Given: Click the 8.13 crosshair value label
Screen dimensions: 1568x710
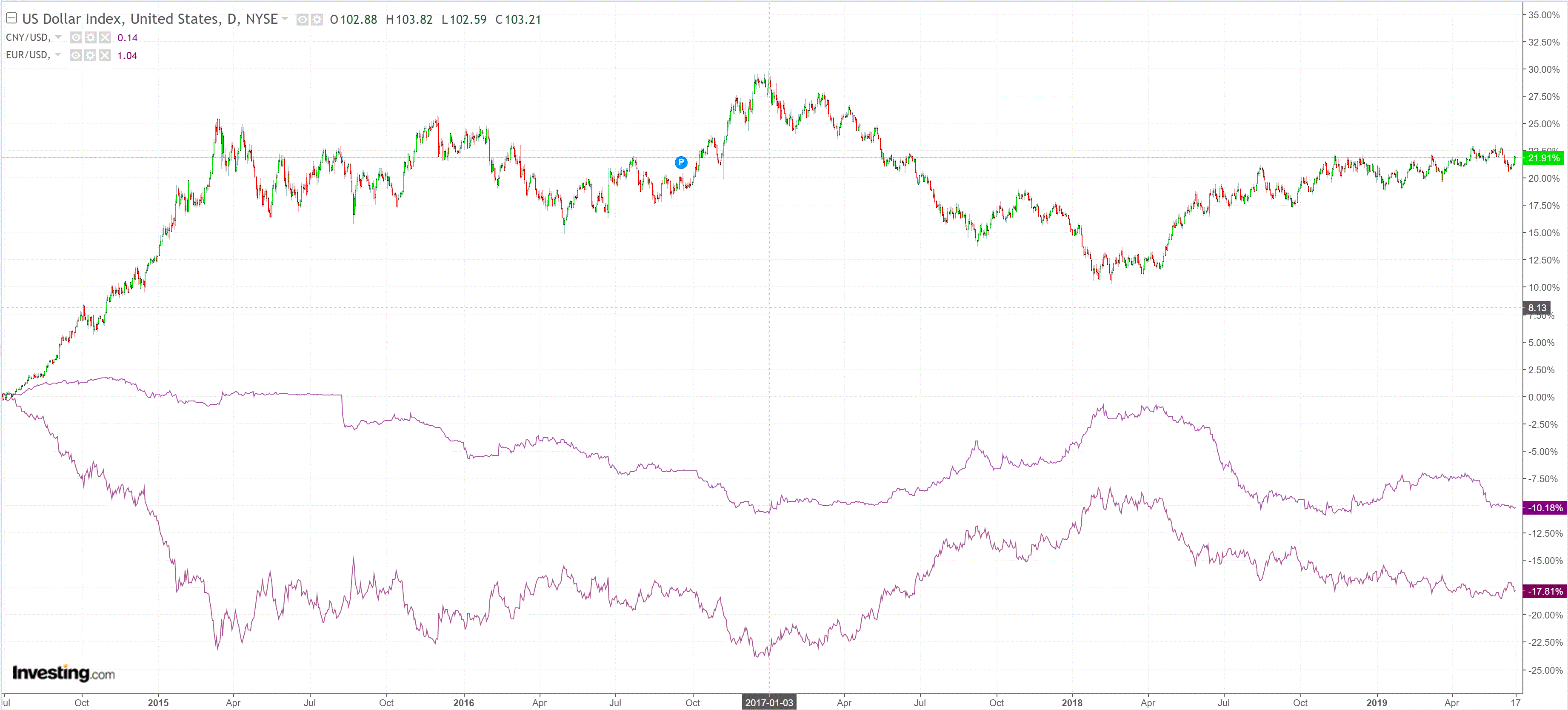Looking at the screenshot, I should [1537, 307].
